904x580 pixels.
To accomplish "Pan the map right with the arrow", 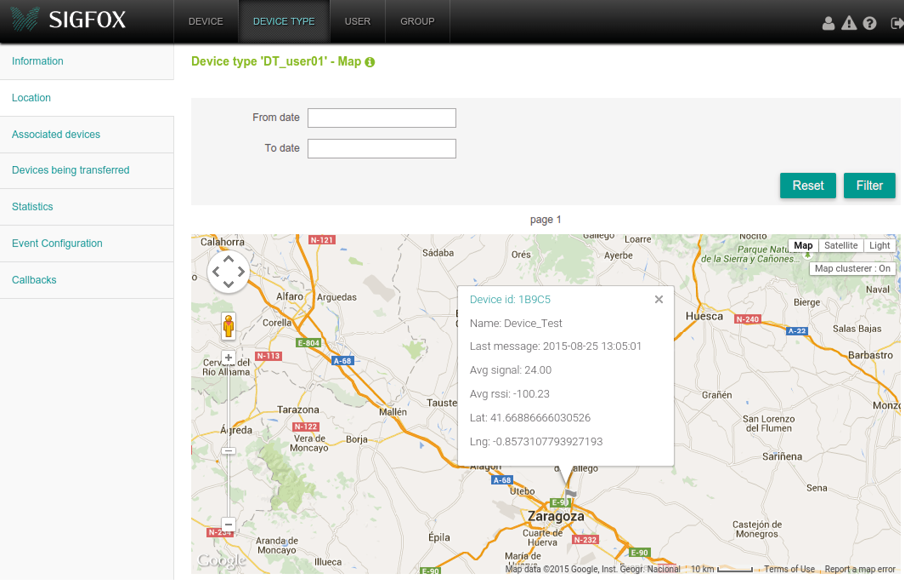I will point(241,272).
